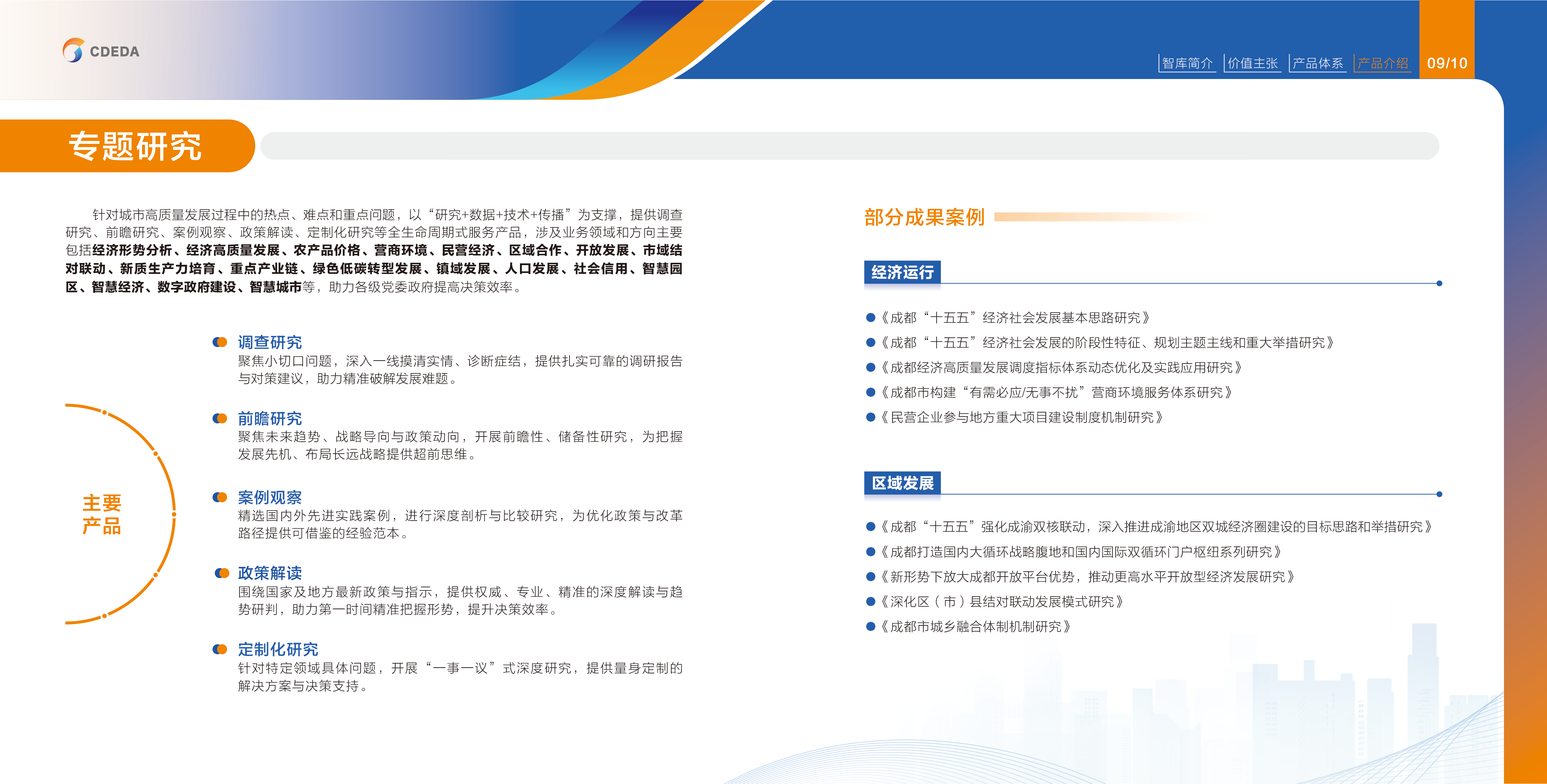Select the bullet icon next to 定制化研究

point(219,649)
